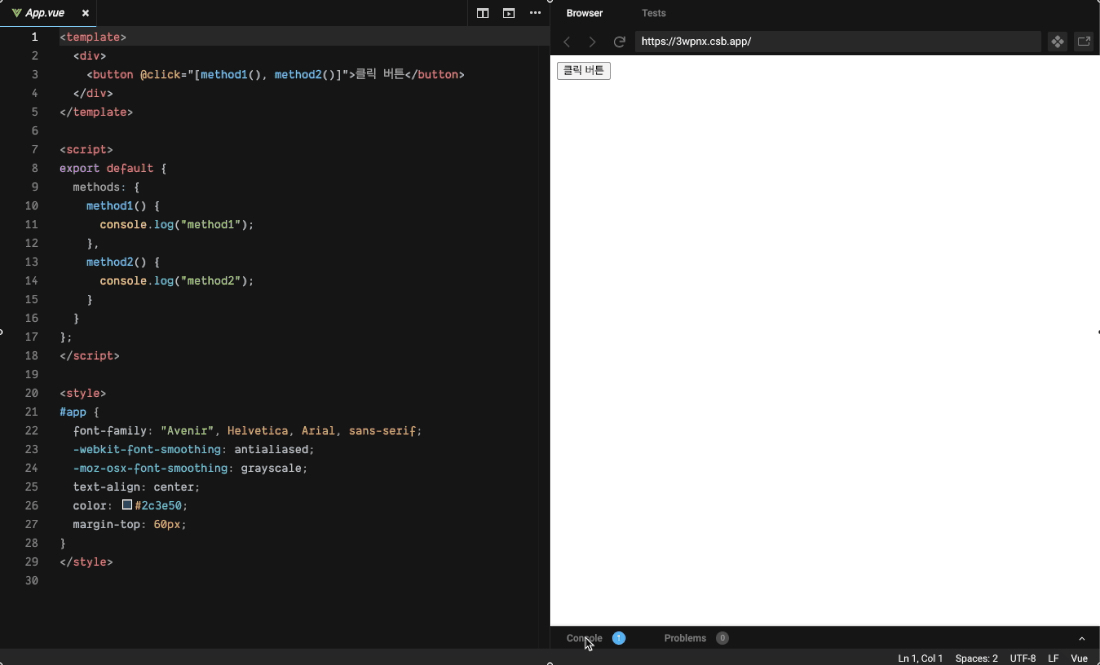Switch to the Browser tab
This screenshot has height=665, width=1100.
pos(584,13)
